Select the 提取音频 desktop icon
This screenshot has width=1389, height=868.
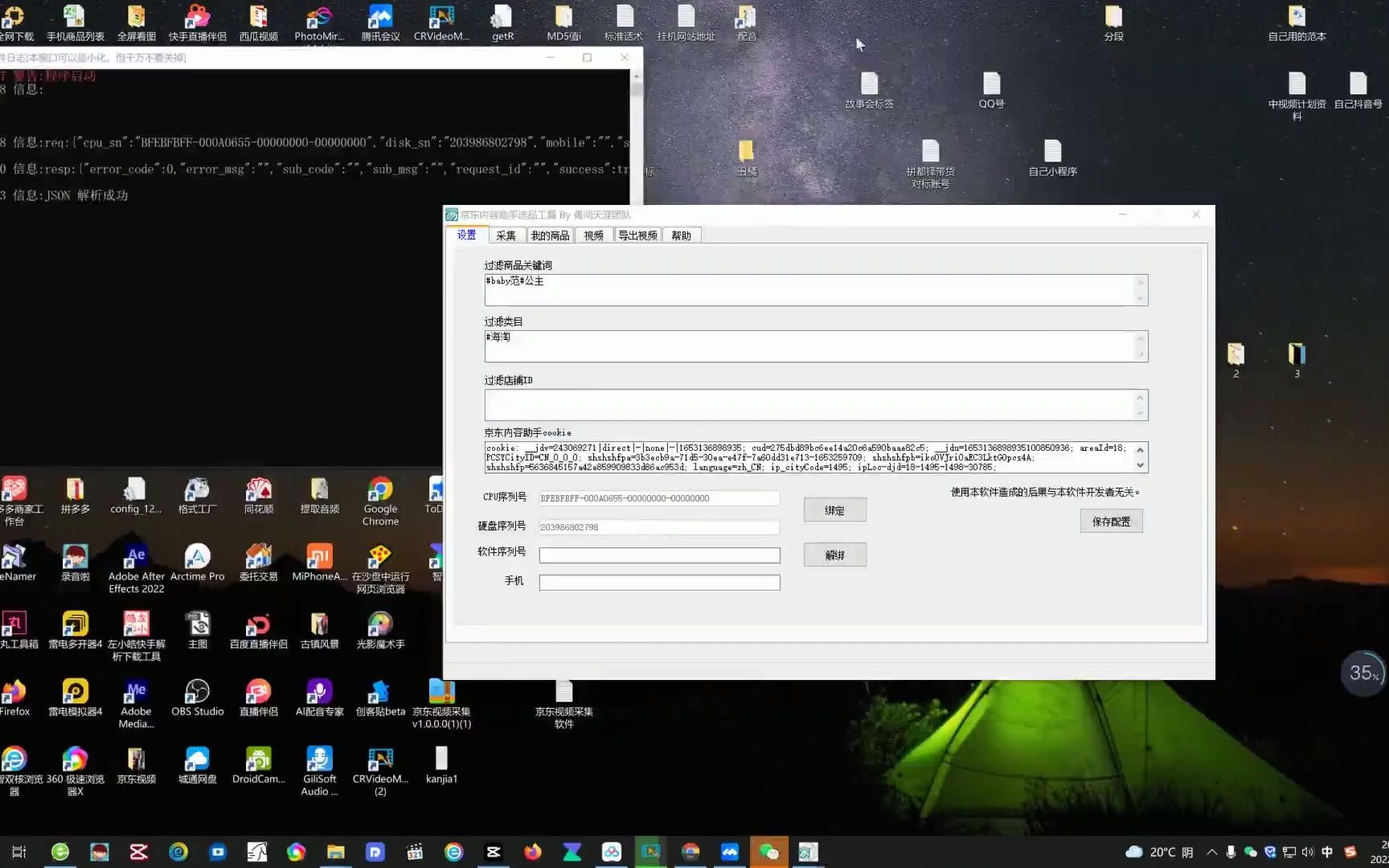pos(319,495)
